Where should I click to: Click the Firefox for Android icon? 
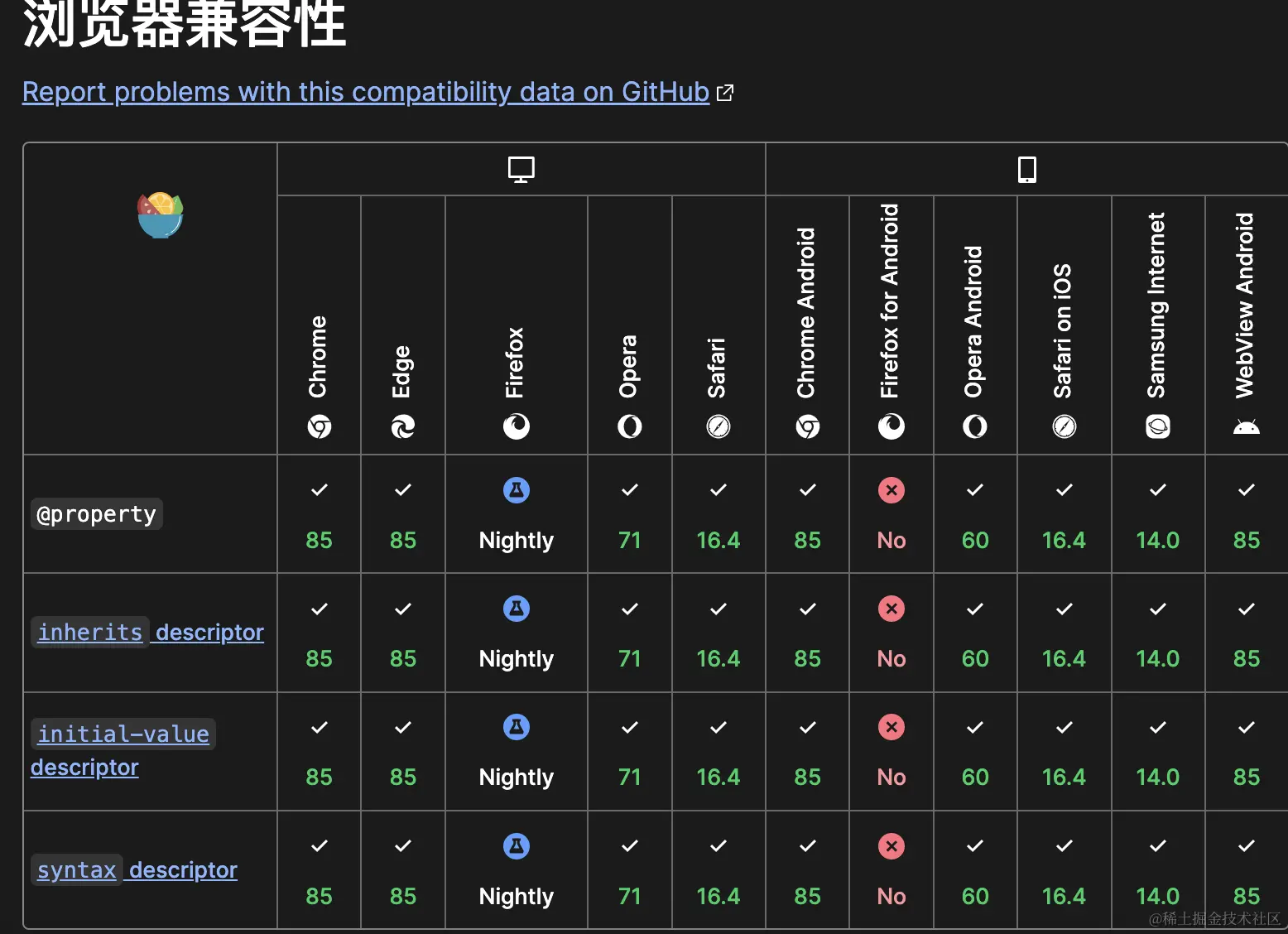pos(892,426)
